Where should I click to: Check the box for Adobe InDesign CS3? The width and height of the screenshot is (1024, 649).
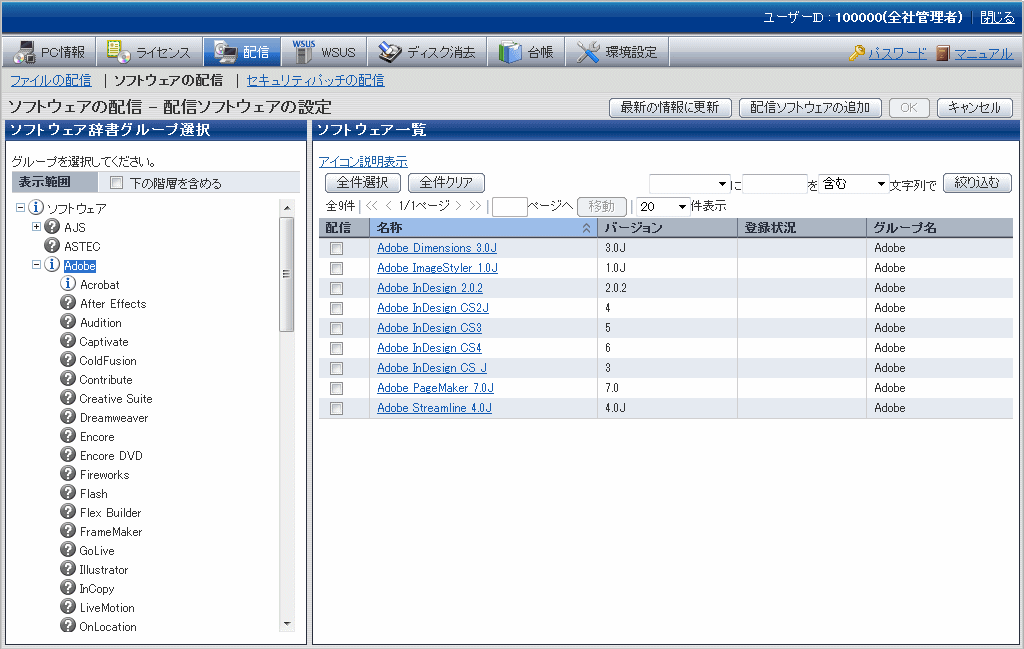tap(336, 328)
